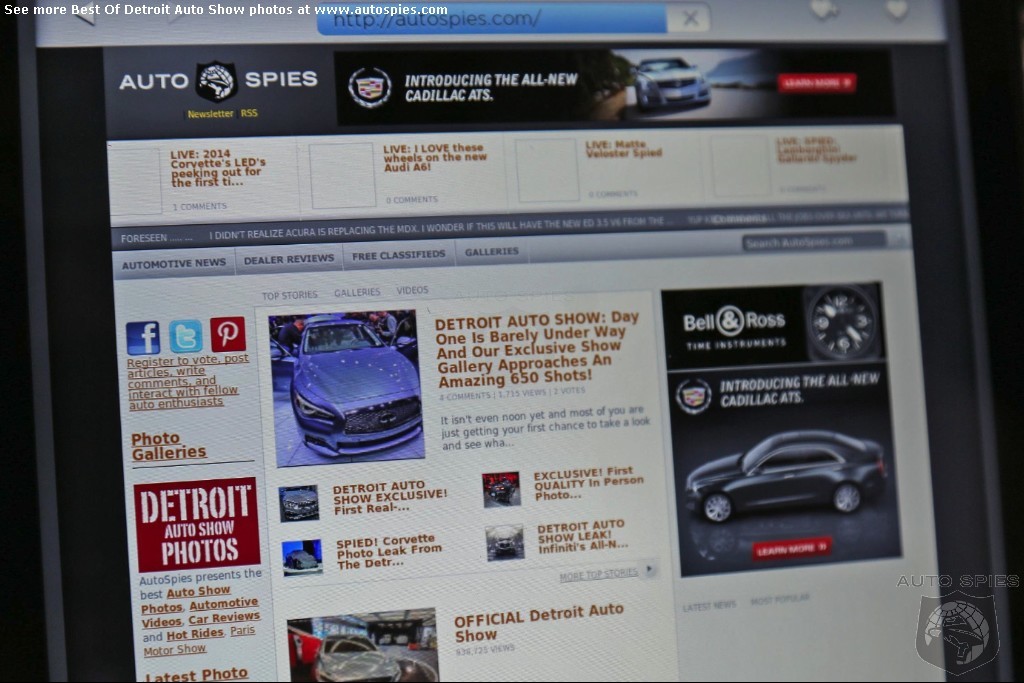Open the Free Classifieds menu item
This screenshot has height=683, width=1024.
click(398, 255)
